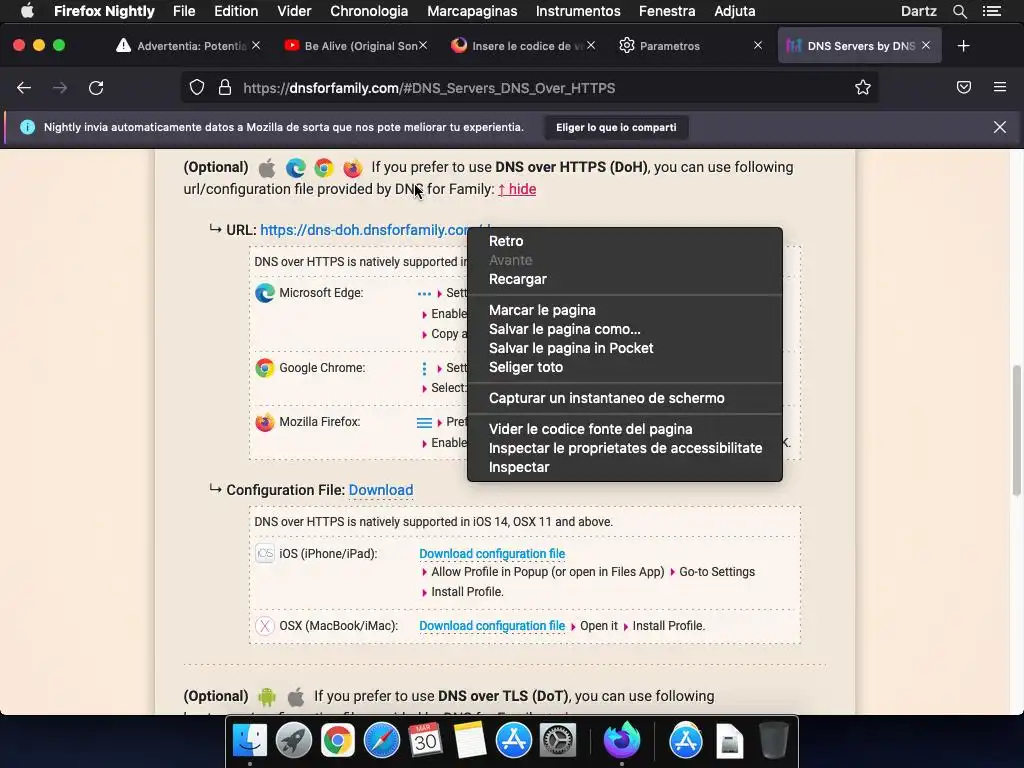Select Marcar le pagina context entry

(625, 310)
